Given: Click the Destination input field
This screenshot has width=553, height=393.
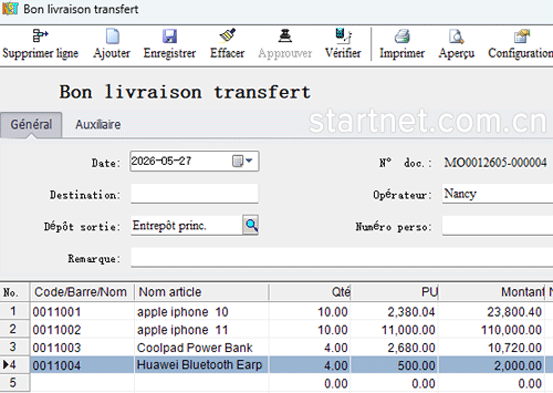Looking at the screenshot, I should (x=194, y=193).
